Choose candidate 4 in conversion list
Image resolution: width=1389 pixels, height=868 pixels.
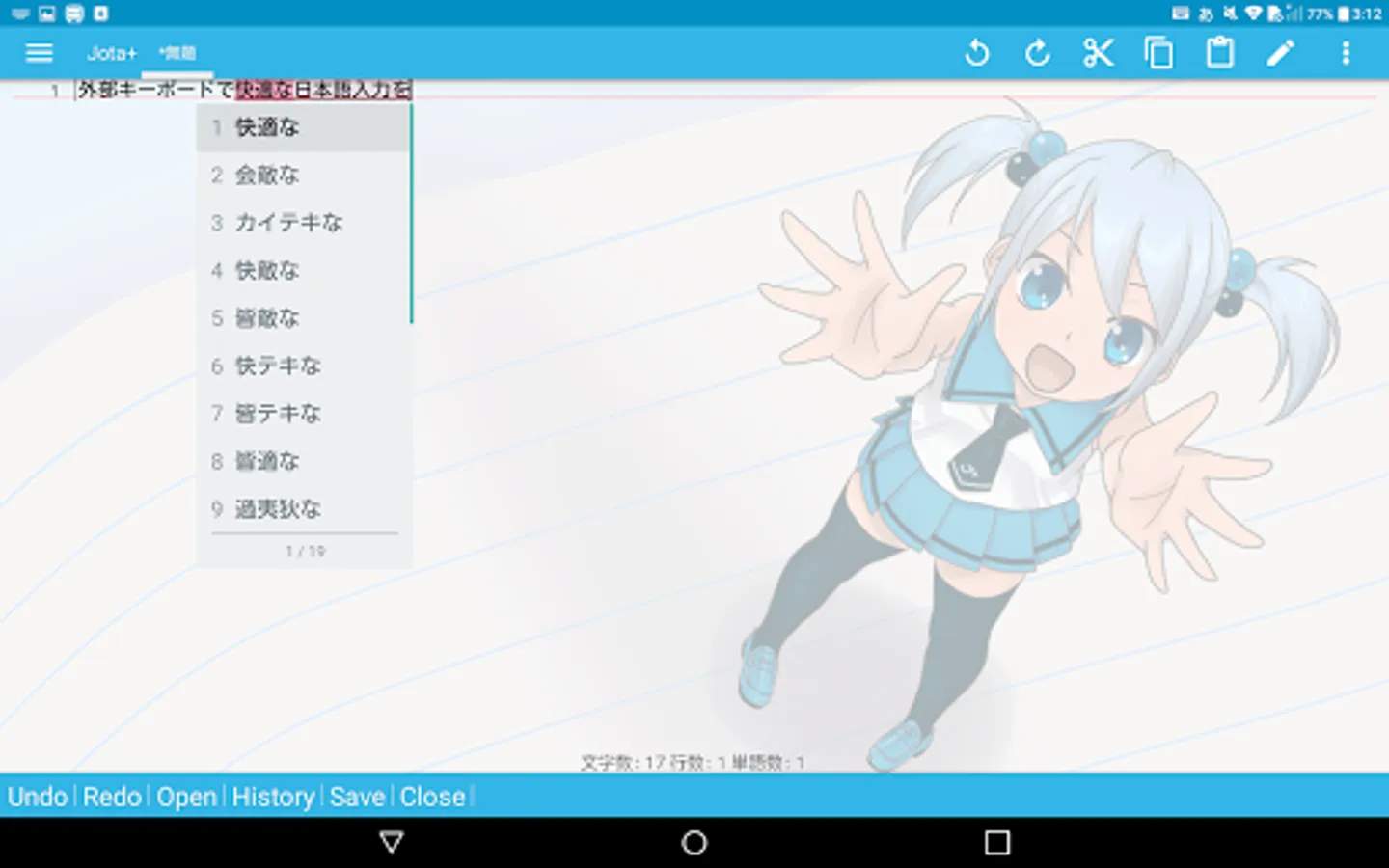tap(304, 270)
